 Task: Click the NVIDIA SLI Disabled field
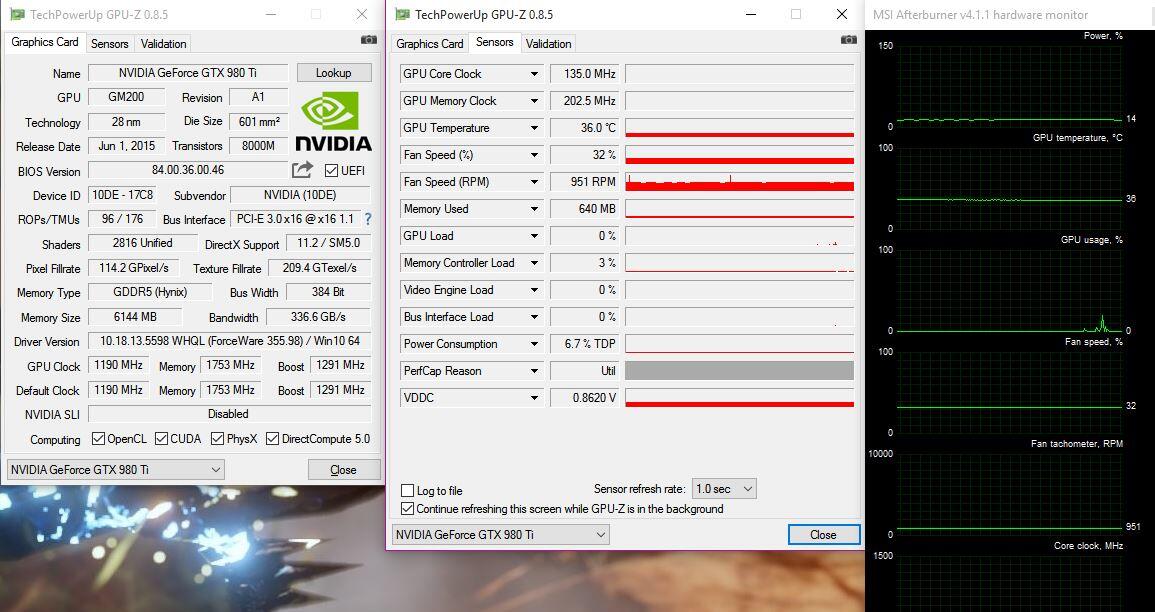pyautogui.click(x=229, y=414)
